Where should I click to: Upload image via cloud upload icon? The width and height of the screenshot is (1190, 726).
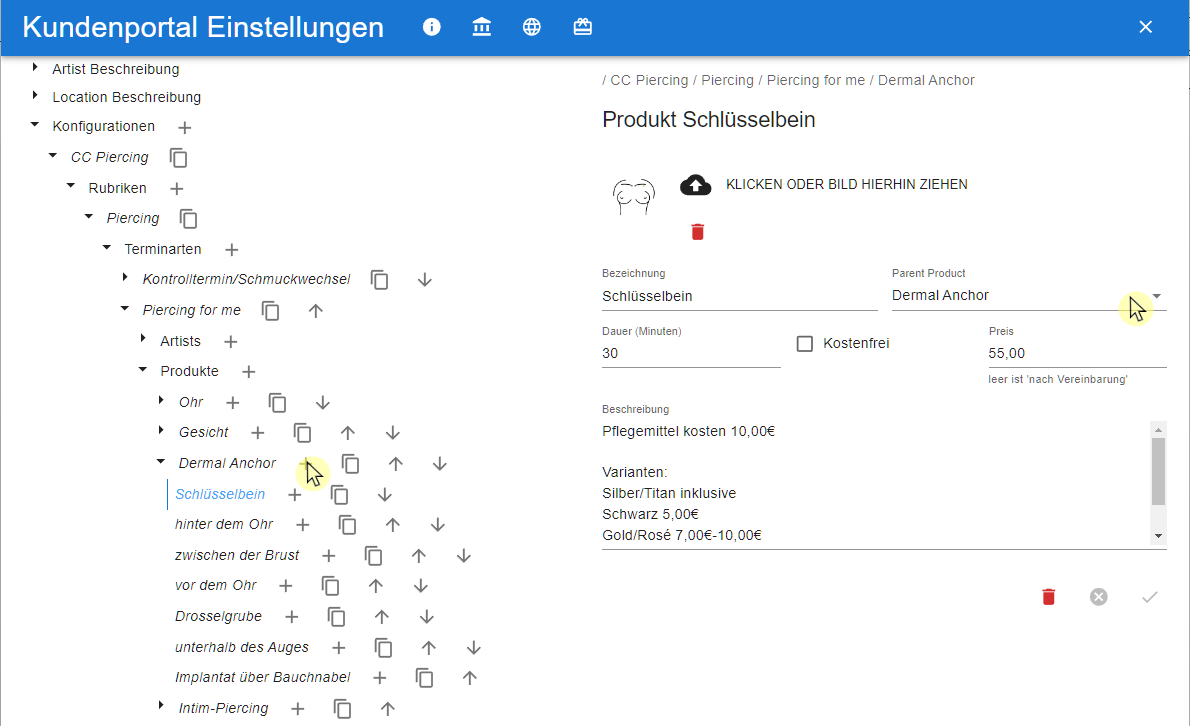coord(695,185)
